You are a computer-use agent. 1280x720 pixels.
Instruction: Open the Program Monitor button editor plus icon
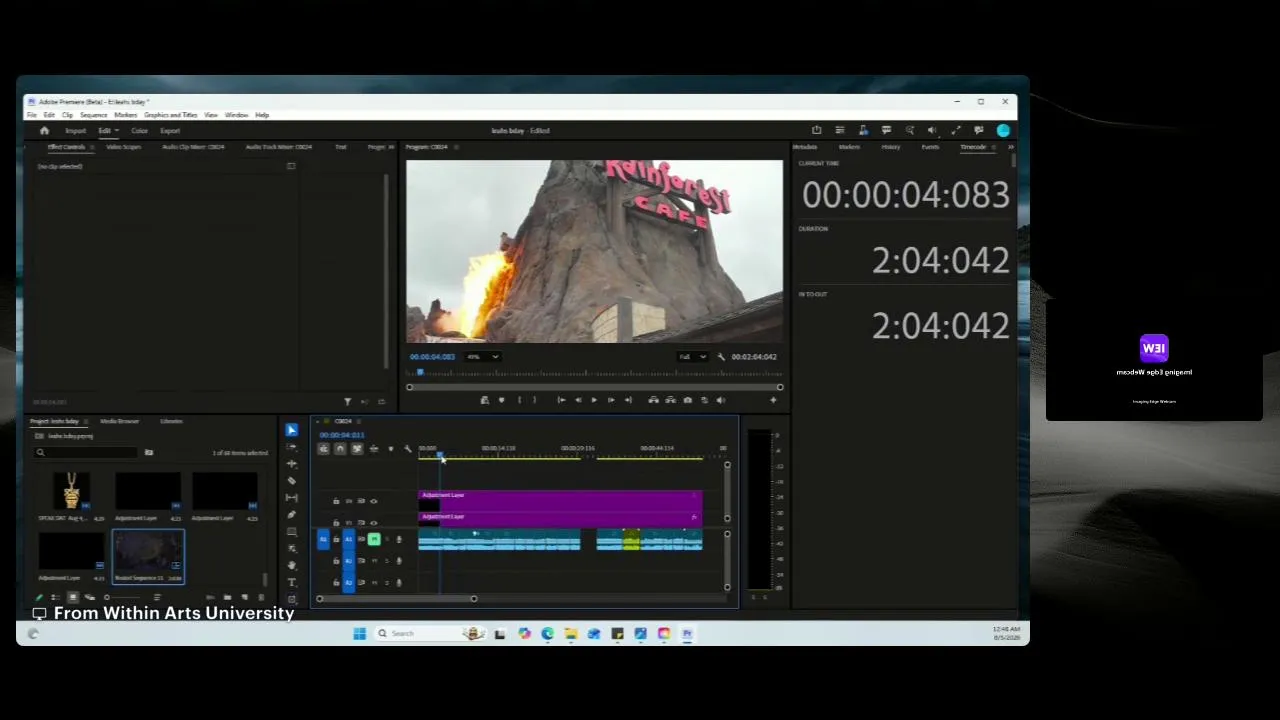point(773,400)
